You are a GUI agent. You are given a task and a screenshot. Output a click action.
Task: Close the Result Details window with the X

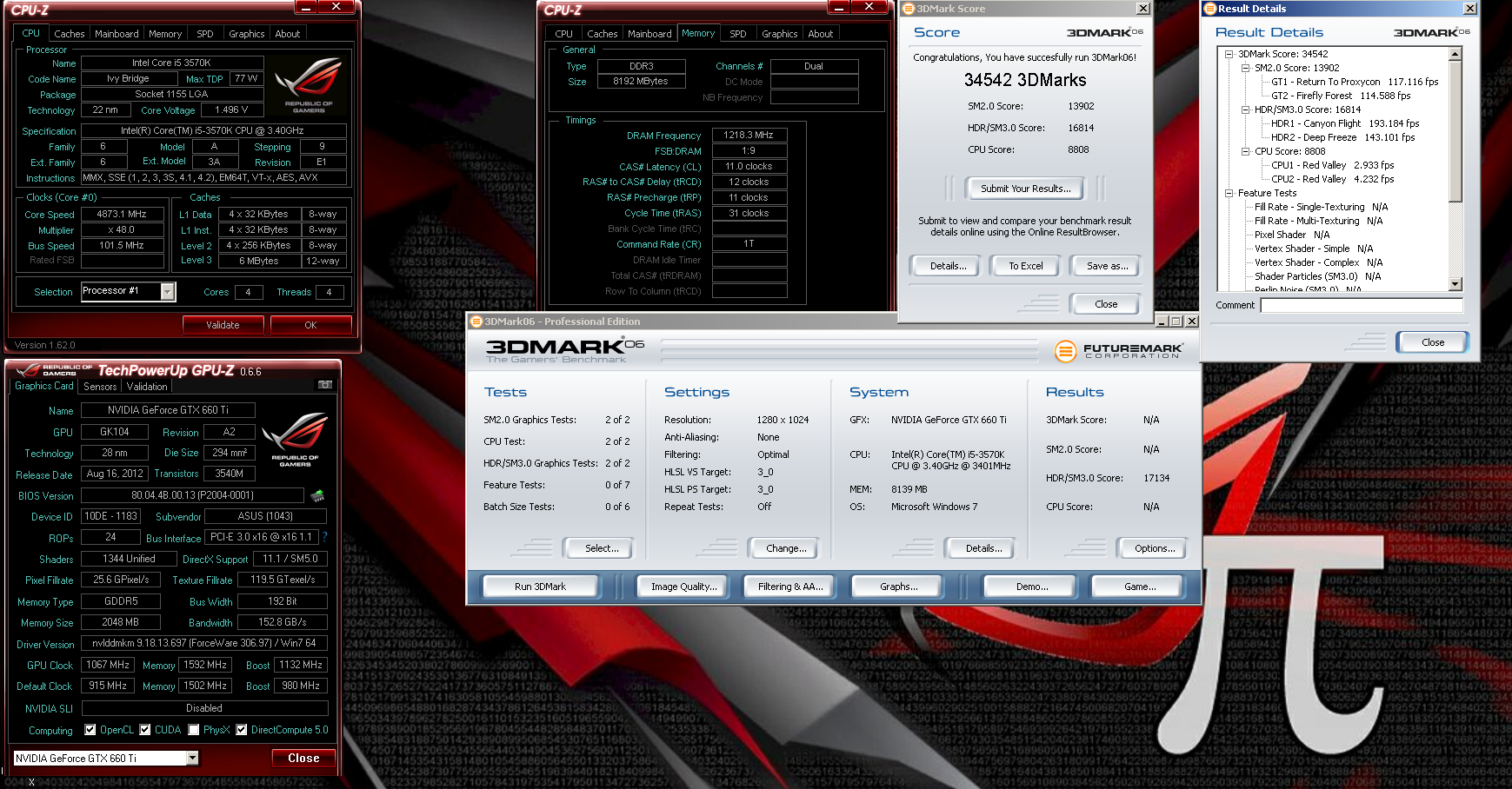(x=1469, y=9)
